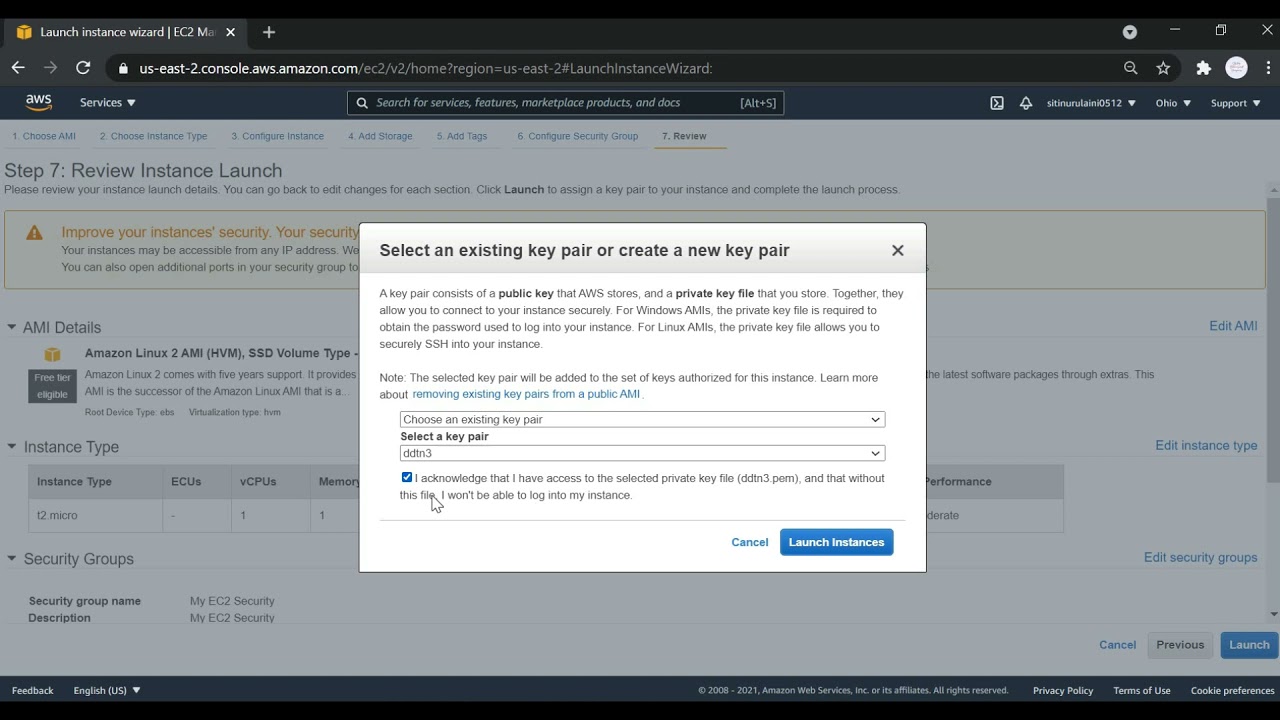Click the site lock icon in address bar

[124, 69]
